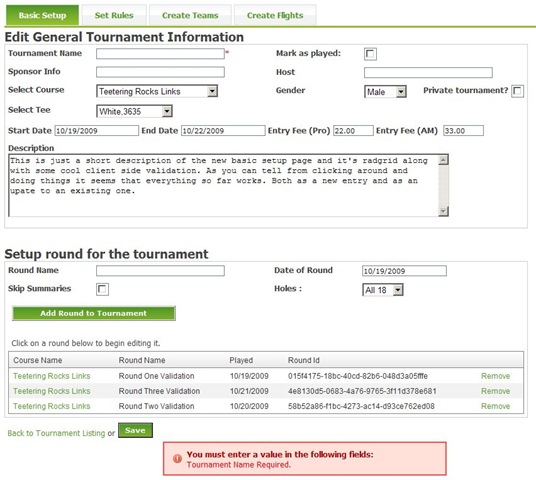Toggle the Skip Summaries checkbox

click(x=103, y=289)
